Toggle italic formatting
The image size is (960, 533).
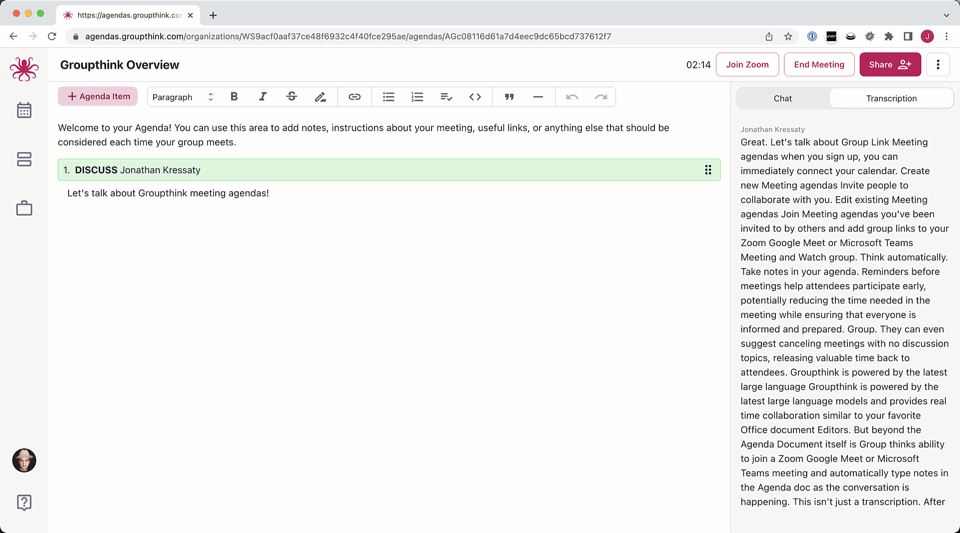point(263,97)
